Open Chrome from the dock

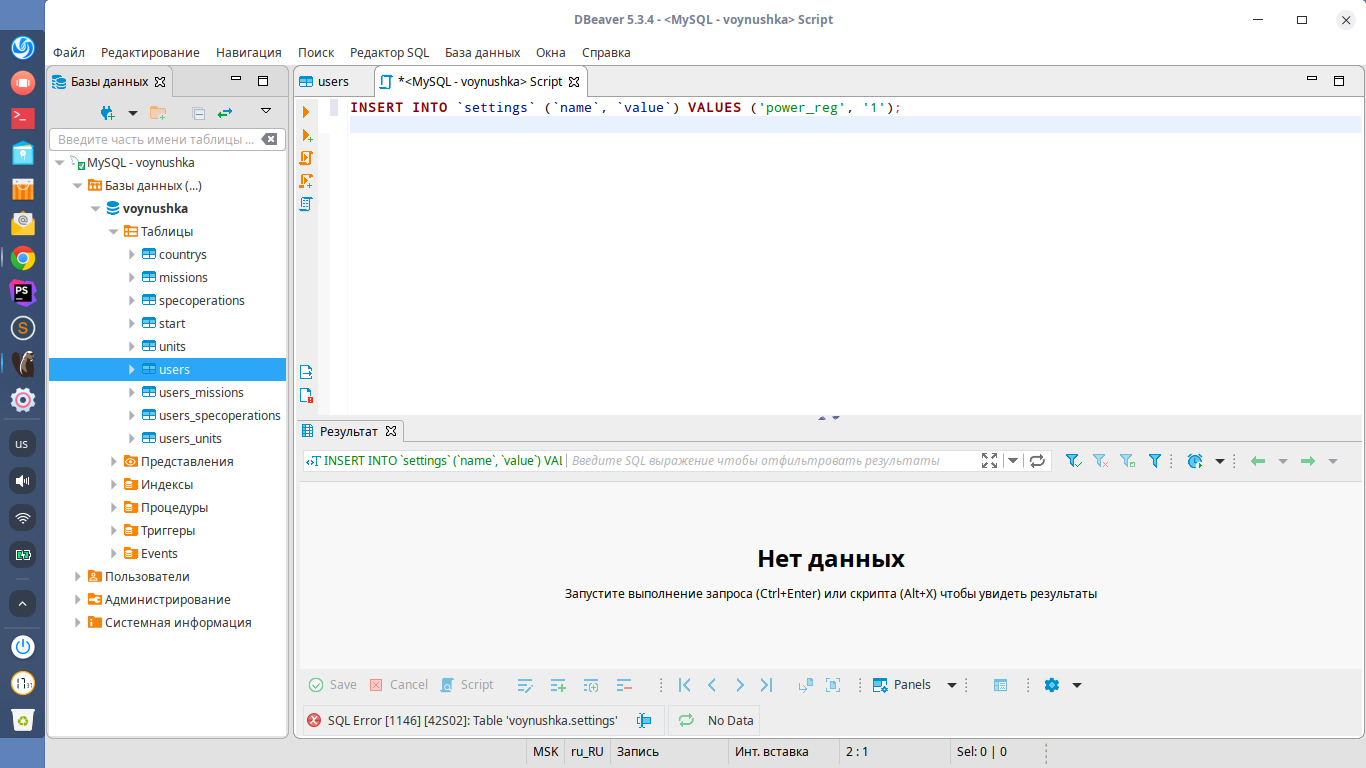click(x=23, y=259)
